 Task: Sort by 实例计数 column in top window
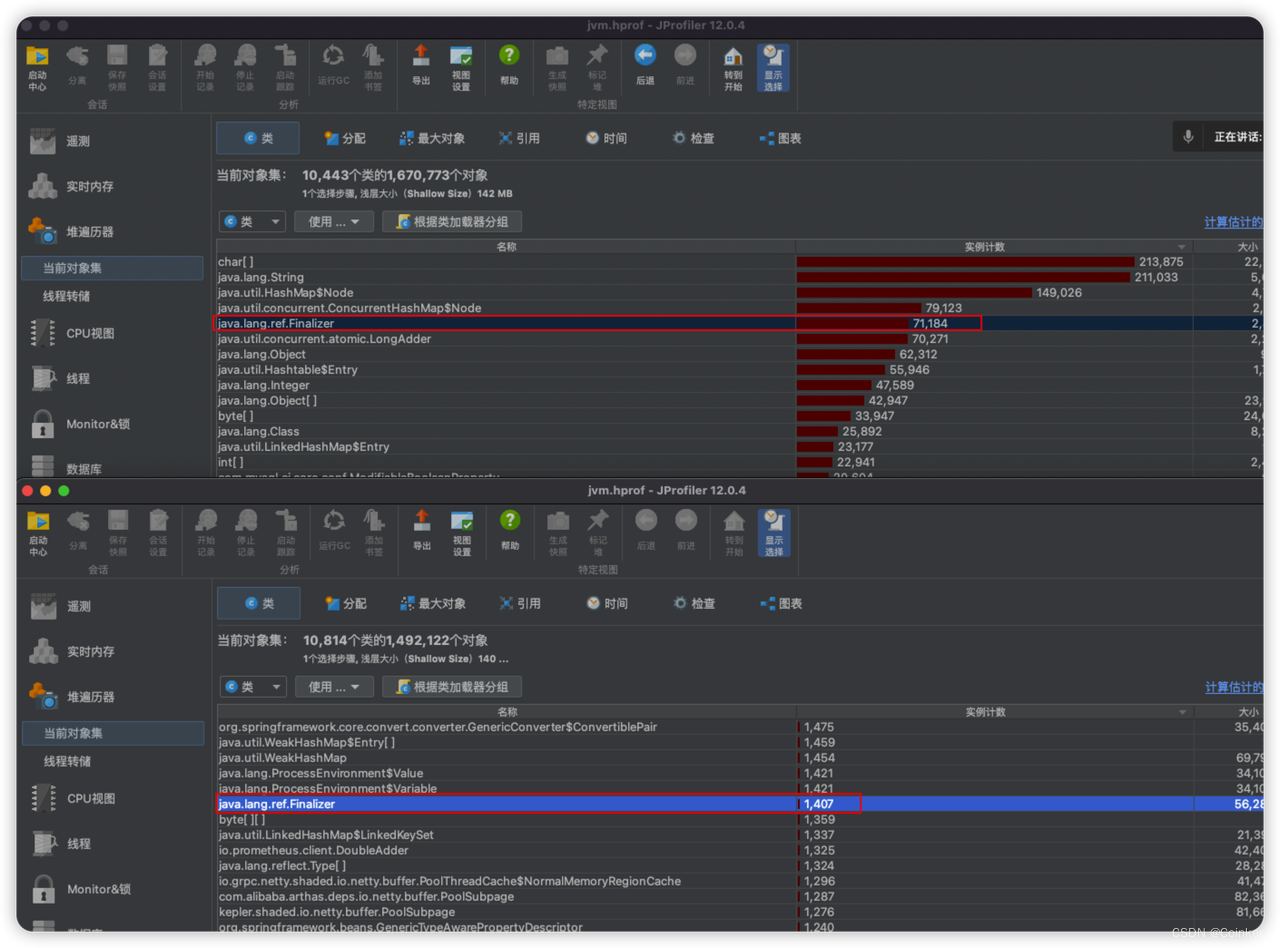(x=994, y=246)
